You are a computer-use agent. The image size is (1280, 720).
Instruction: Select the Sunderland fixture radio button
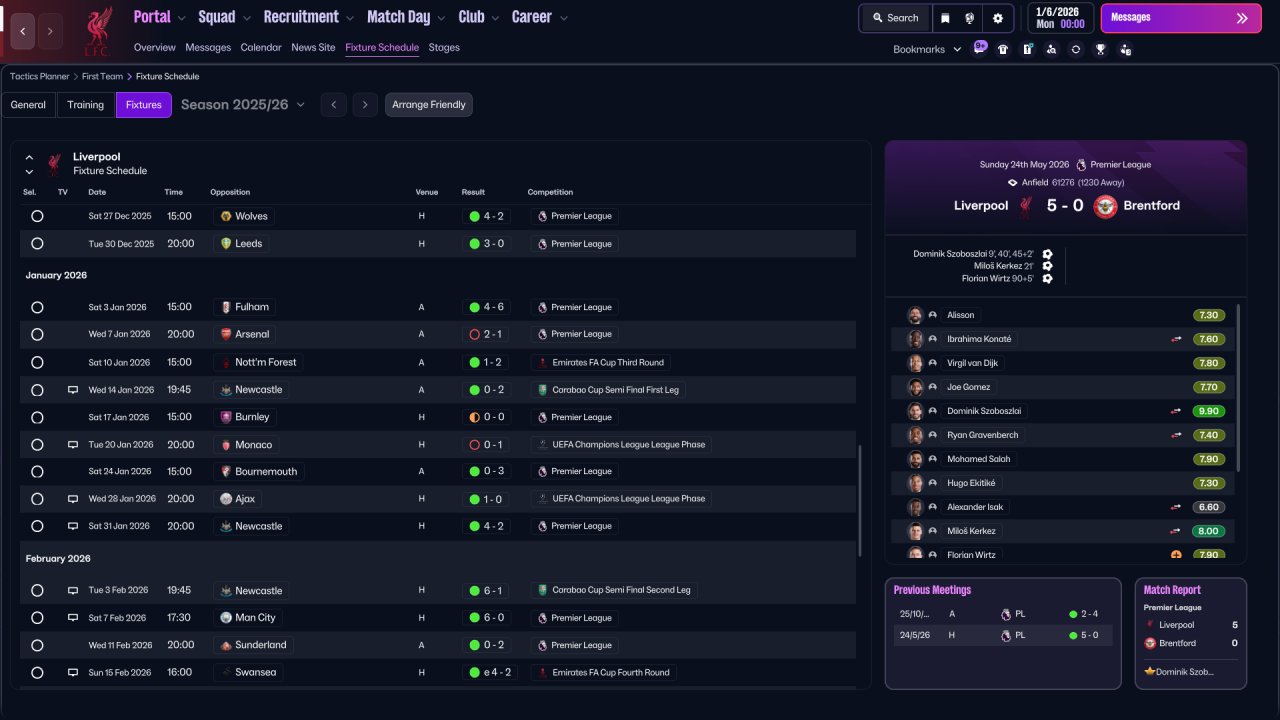(x=37, y=645)
